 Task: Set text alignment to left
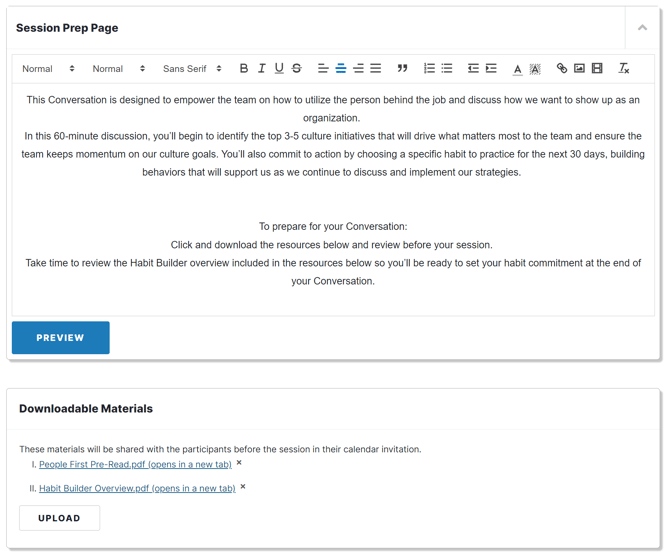point(323,69)
